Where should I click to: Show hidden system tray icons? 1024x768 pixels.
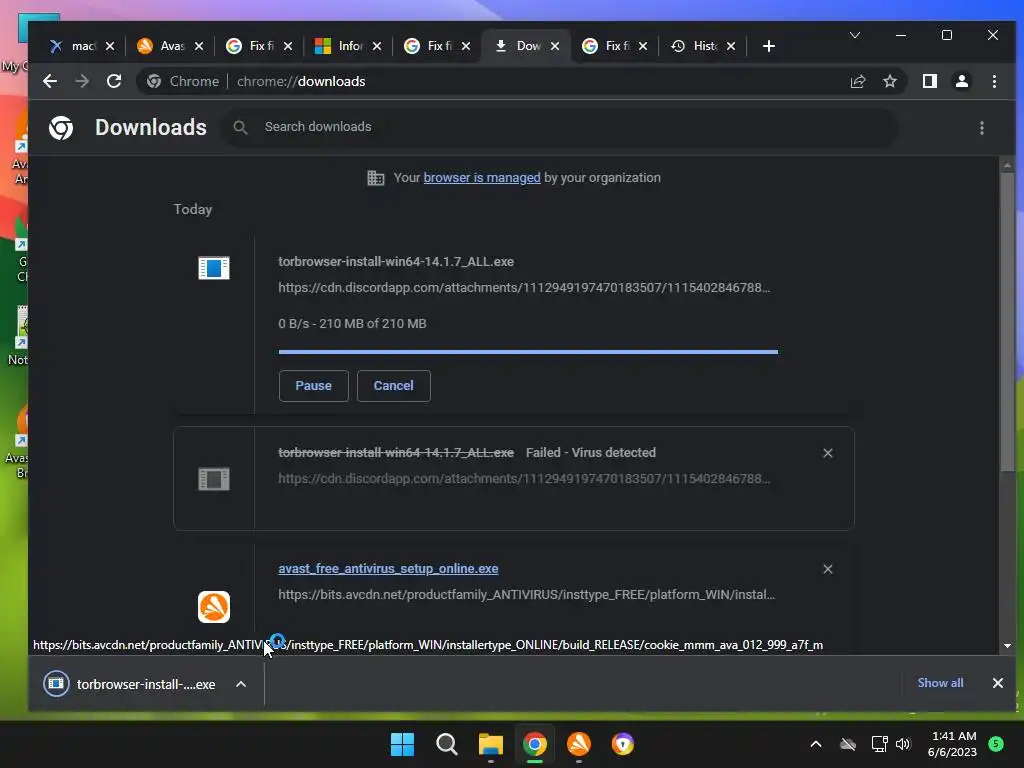(816, 744)
